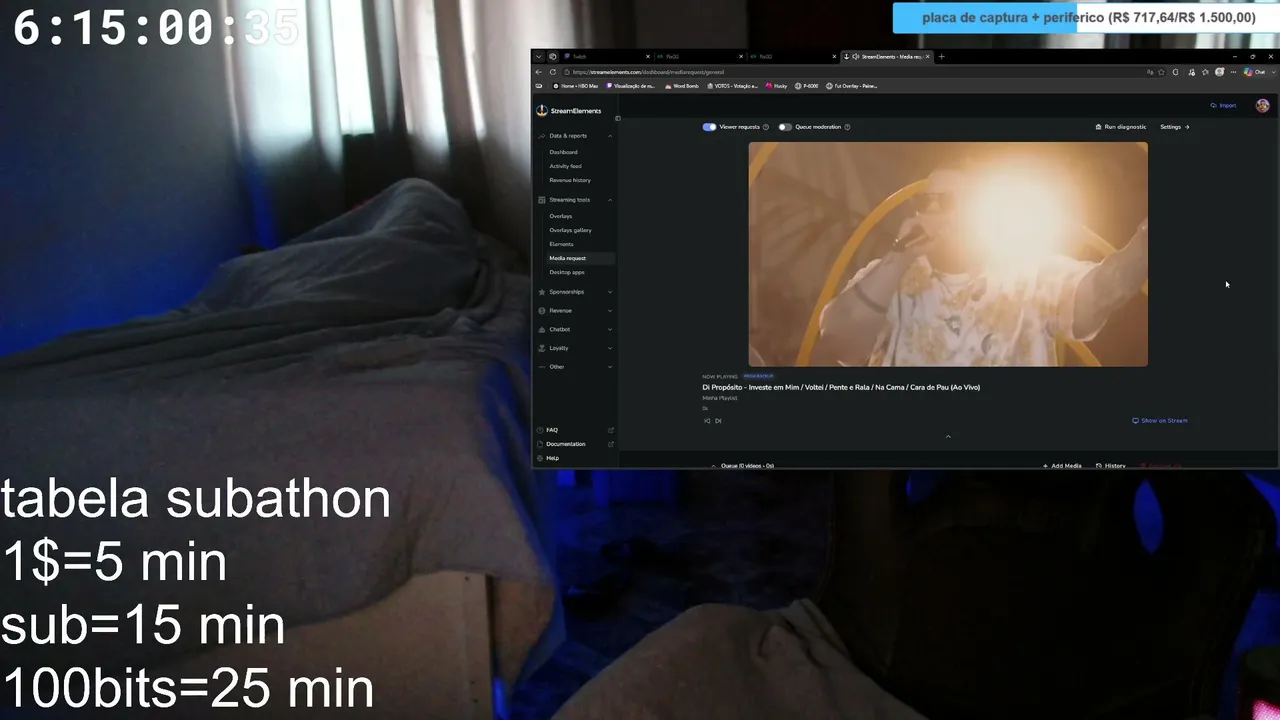Open the help tooltip beside Queue moderation
1280x720 pixels.
pos(847,127)
